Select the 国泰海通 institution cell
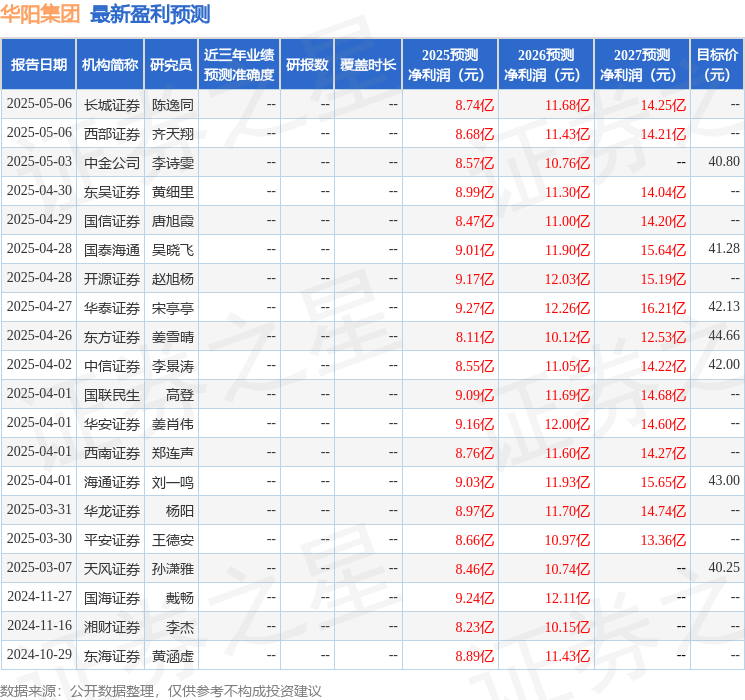The height and width of the screenshot is (700, 745). point(112,250)
